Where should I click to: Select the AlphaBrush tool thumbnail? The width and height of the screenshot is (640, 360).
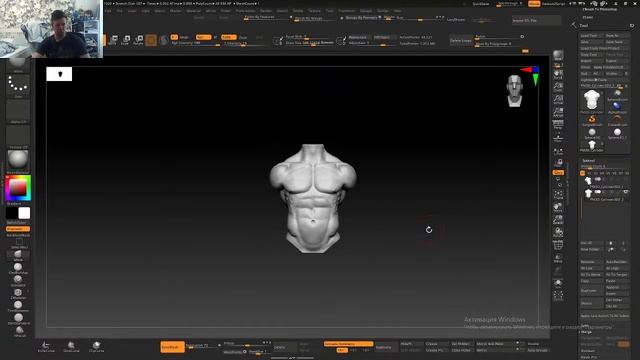pos(617,108)
